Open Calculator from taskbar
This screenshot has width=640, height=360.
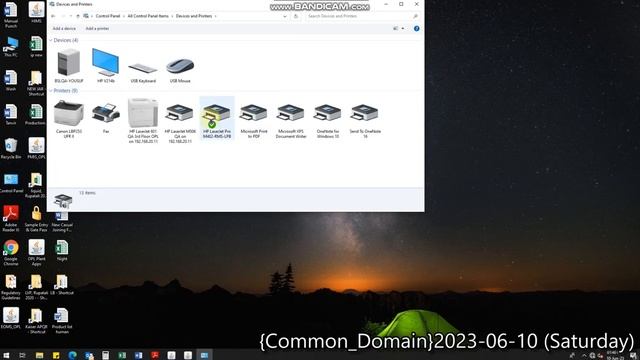pyautogui.click(x=106, y=355)
